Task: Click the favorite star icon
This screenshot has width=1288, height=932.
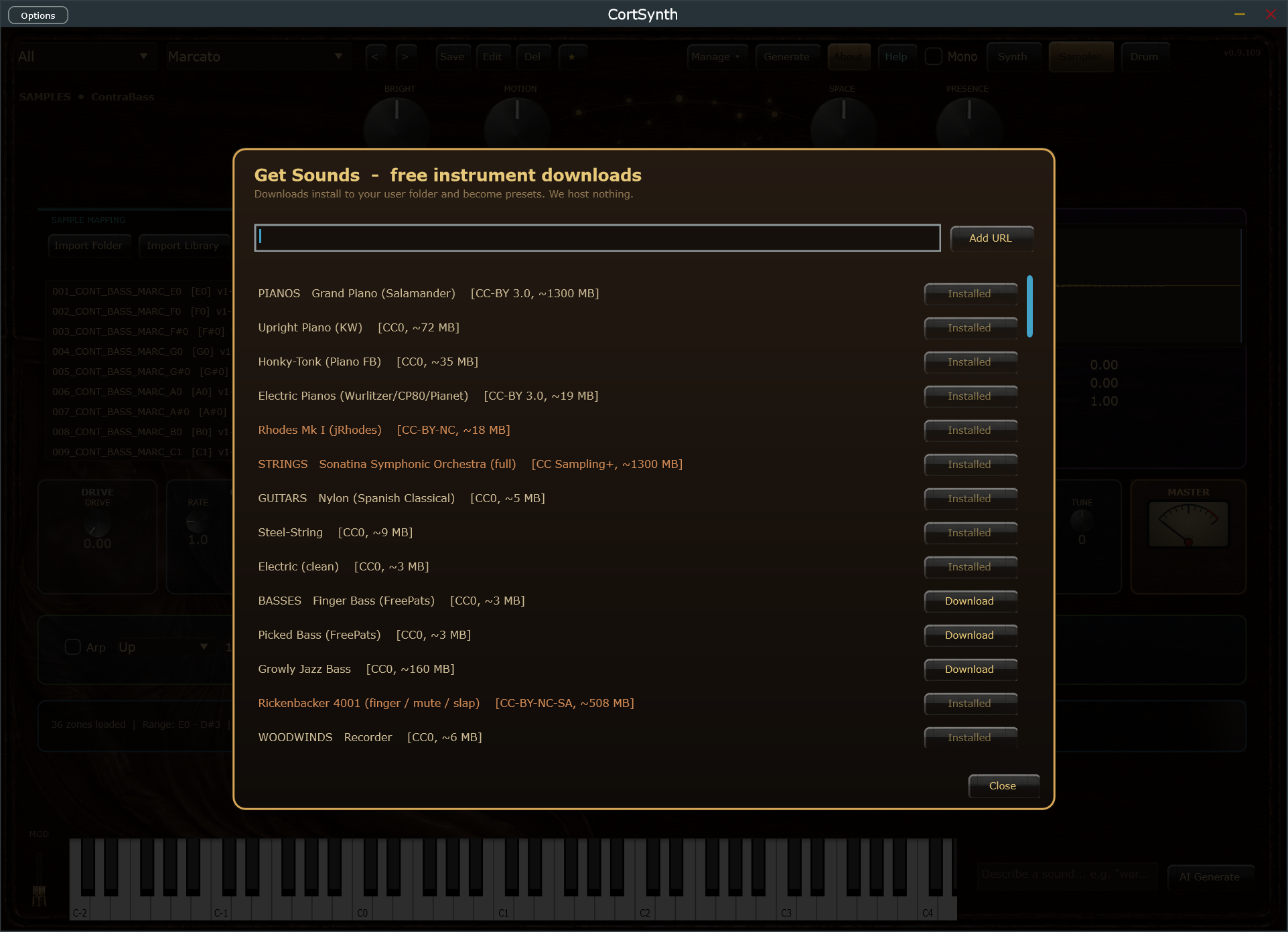Action: [x=572, y=57]
